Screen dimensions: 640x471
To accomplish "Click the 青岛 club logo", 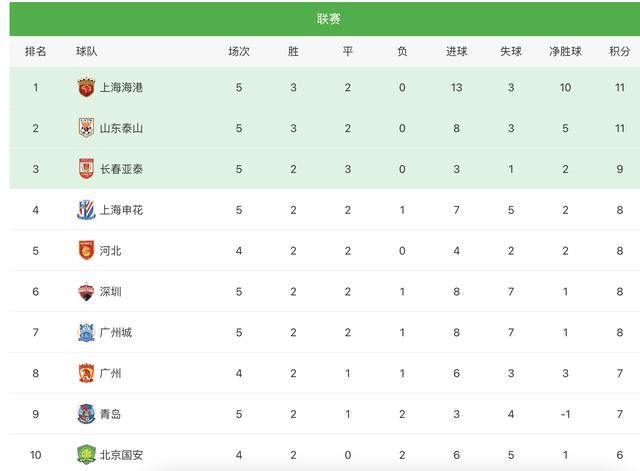I will pos(86,414).
